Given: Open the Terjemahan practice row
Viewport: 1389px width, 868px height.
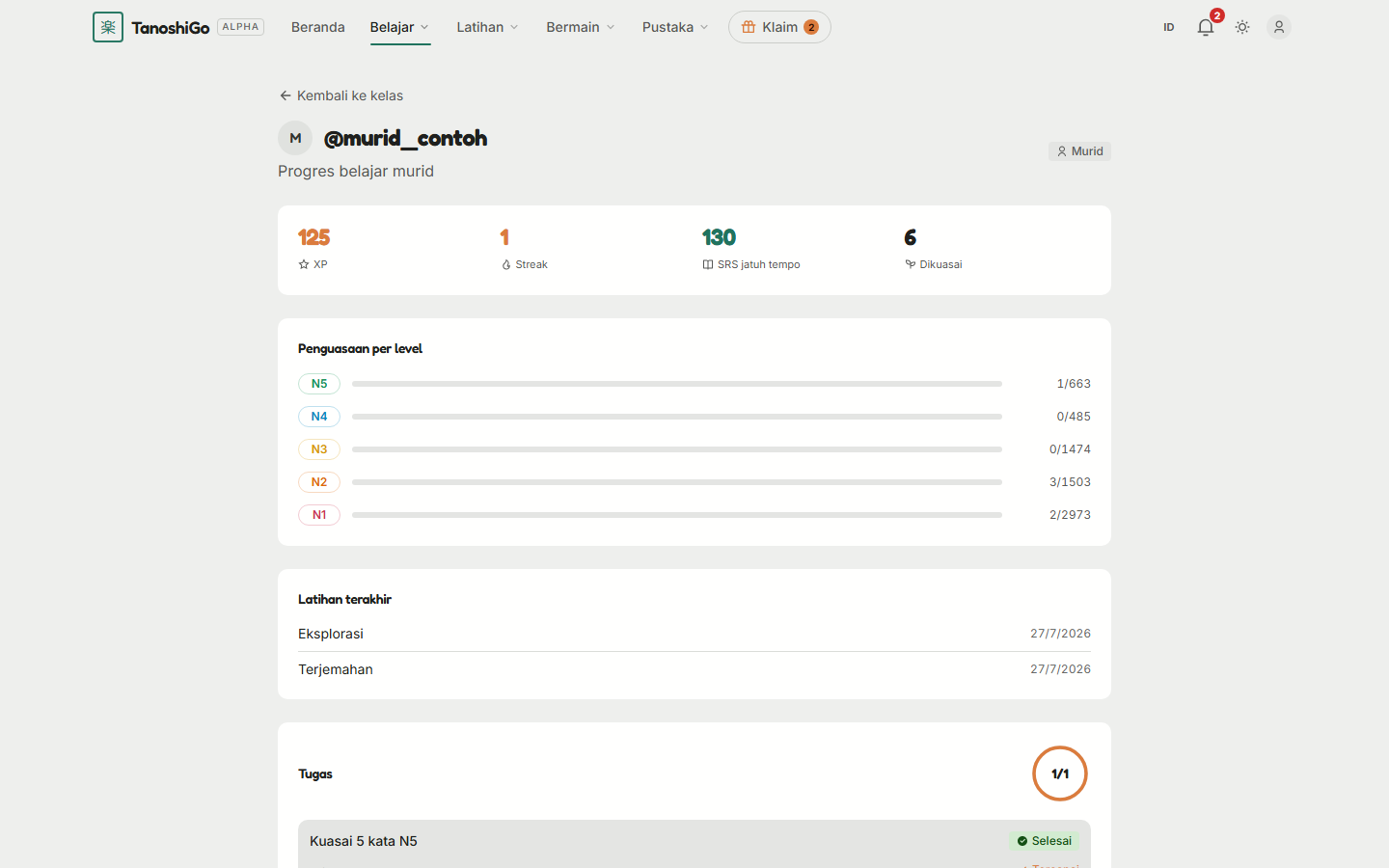Looking at the screenshot, I should click(694, 669).
